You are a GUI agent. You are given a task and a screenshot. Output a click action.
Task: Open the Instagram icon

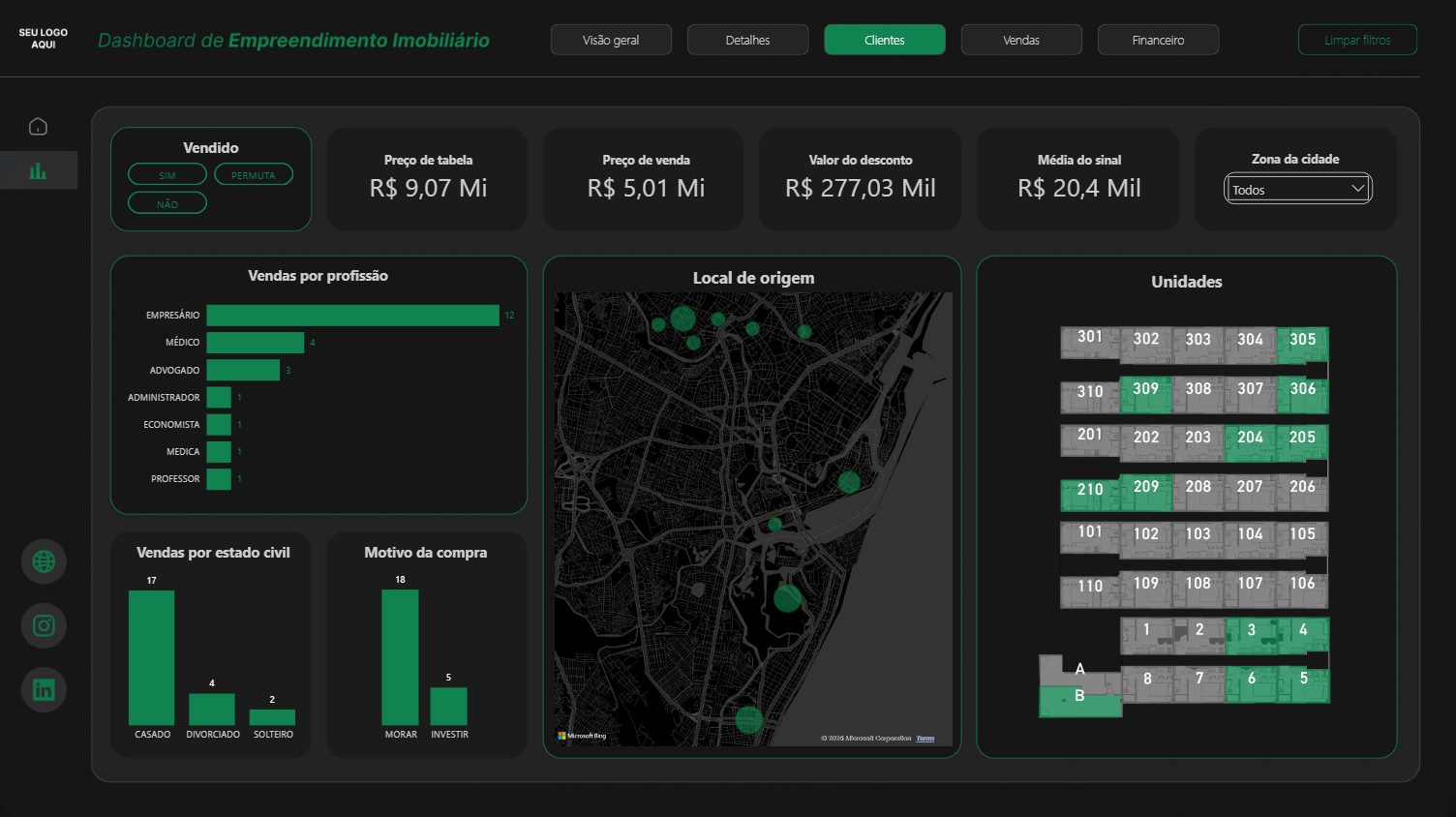point(44,625)
